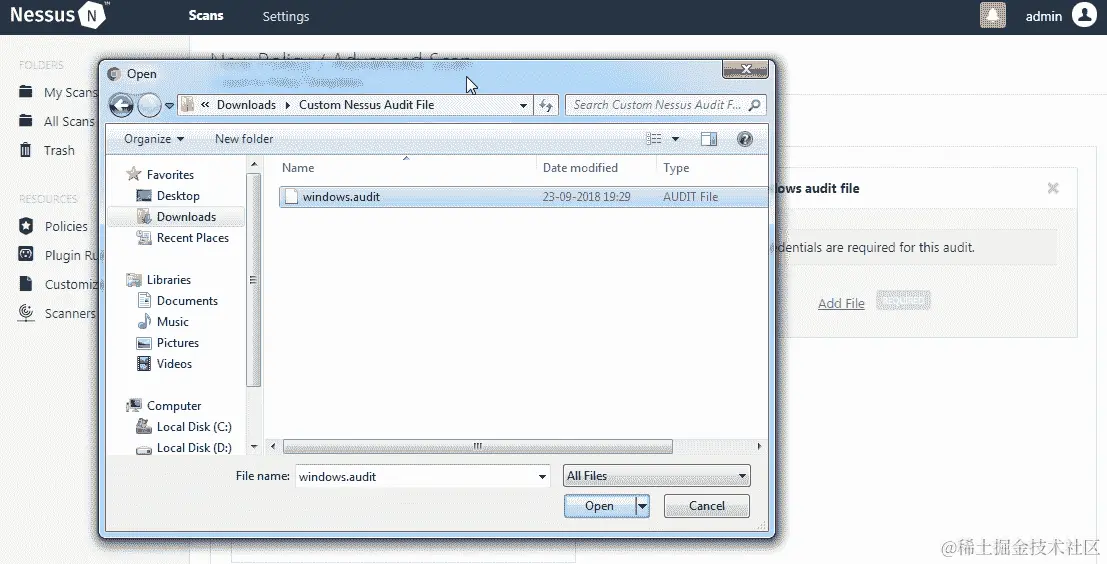Click the date 23-09-2018 19:29

pyautogui.click(x=586, y=197)
